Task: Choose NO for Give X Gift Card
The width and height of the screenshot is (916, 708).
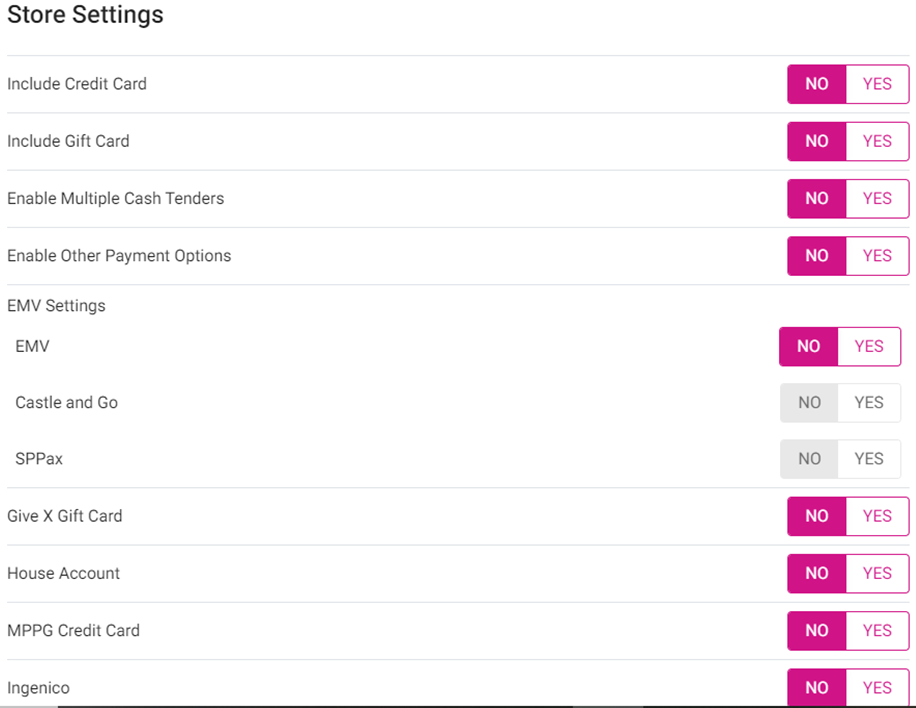Action: 817,516
